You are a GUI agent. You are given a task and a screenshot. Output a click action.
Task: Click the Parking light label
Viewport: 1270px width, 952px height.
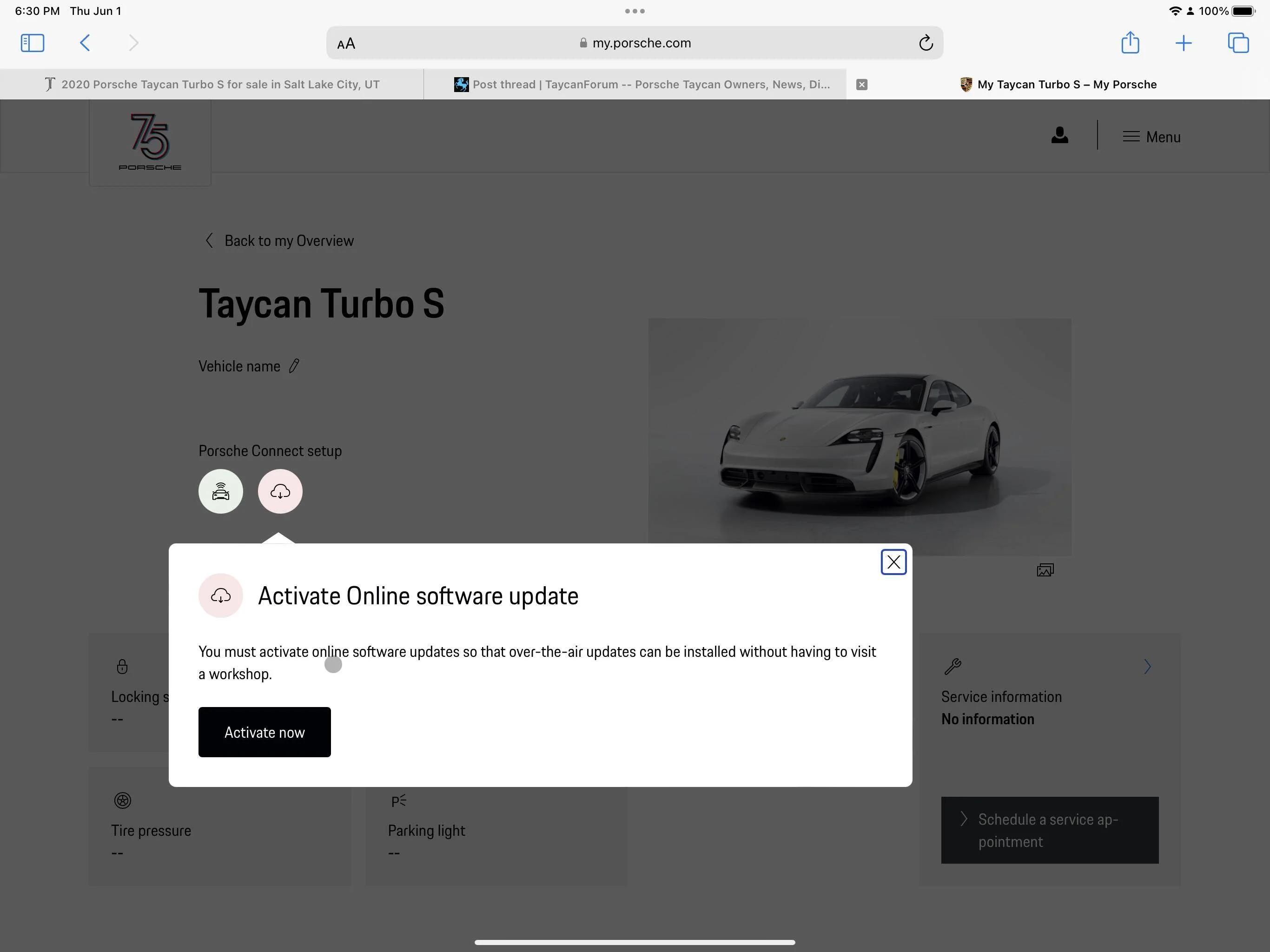(x=427, y=831)
